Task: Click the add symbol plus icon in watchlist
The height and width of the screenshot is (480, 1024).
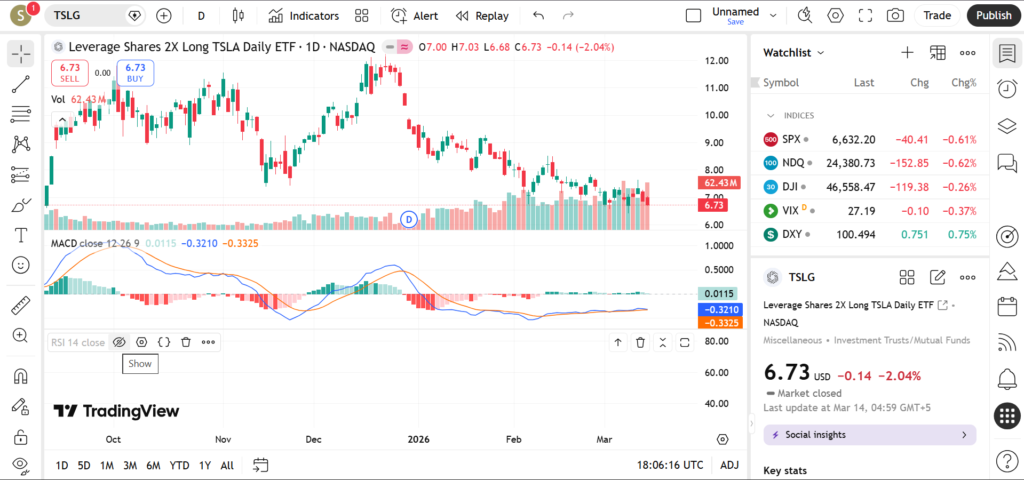Action: pos(907,53)
